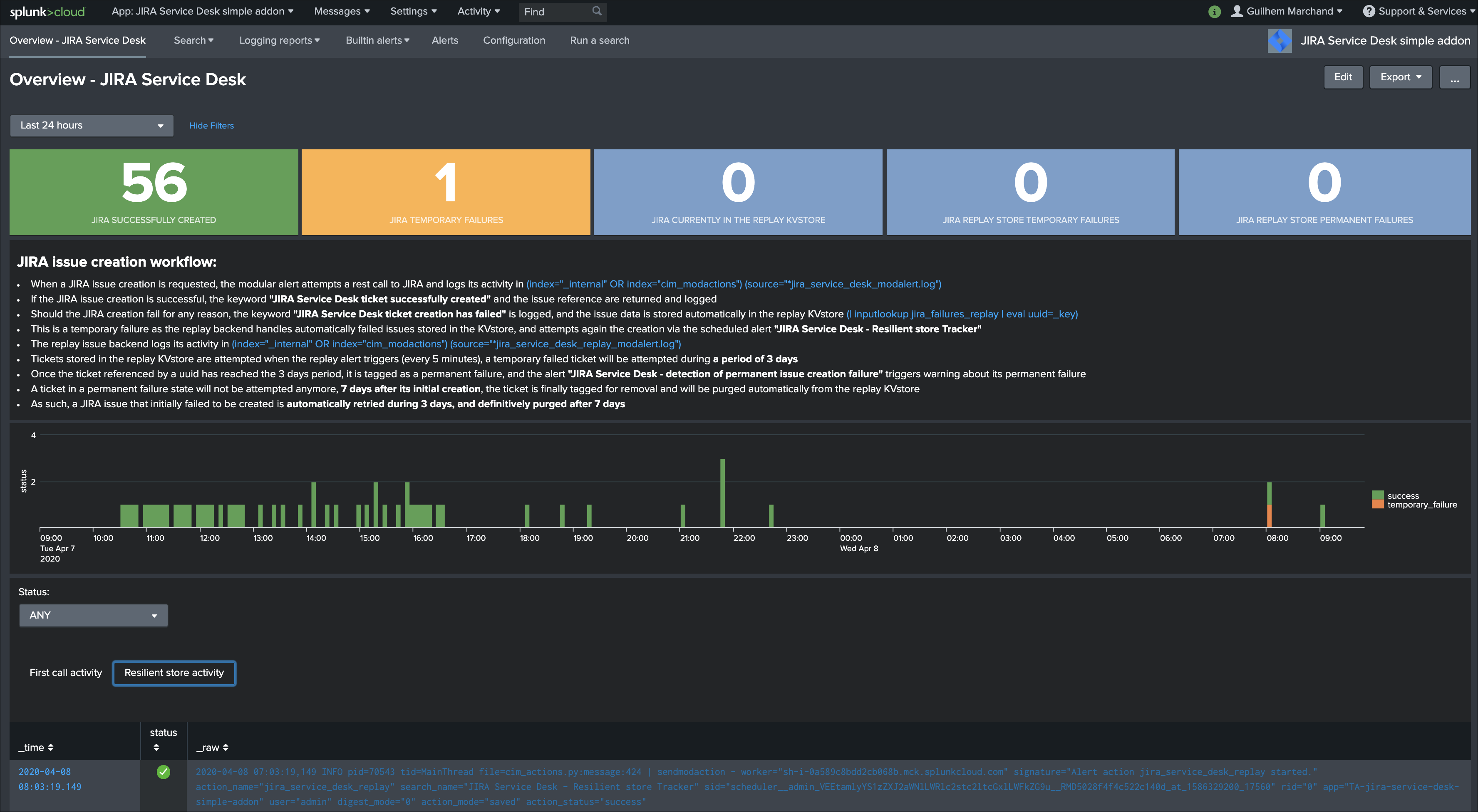Open the Alerts navigation item
Viewport: 1478px width, 812px height.
[445, 40]
